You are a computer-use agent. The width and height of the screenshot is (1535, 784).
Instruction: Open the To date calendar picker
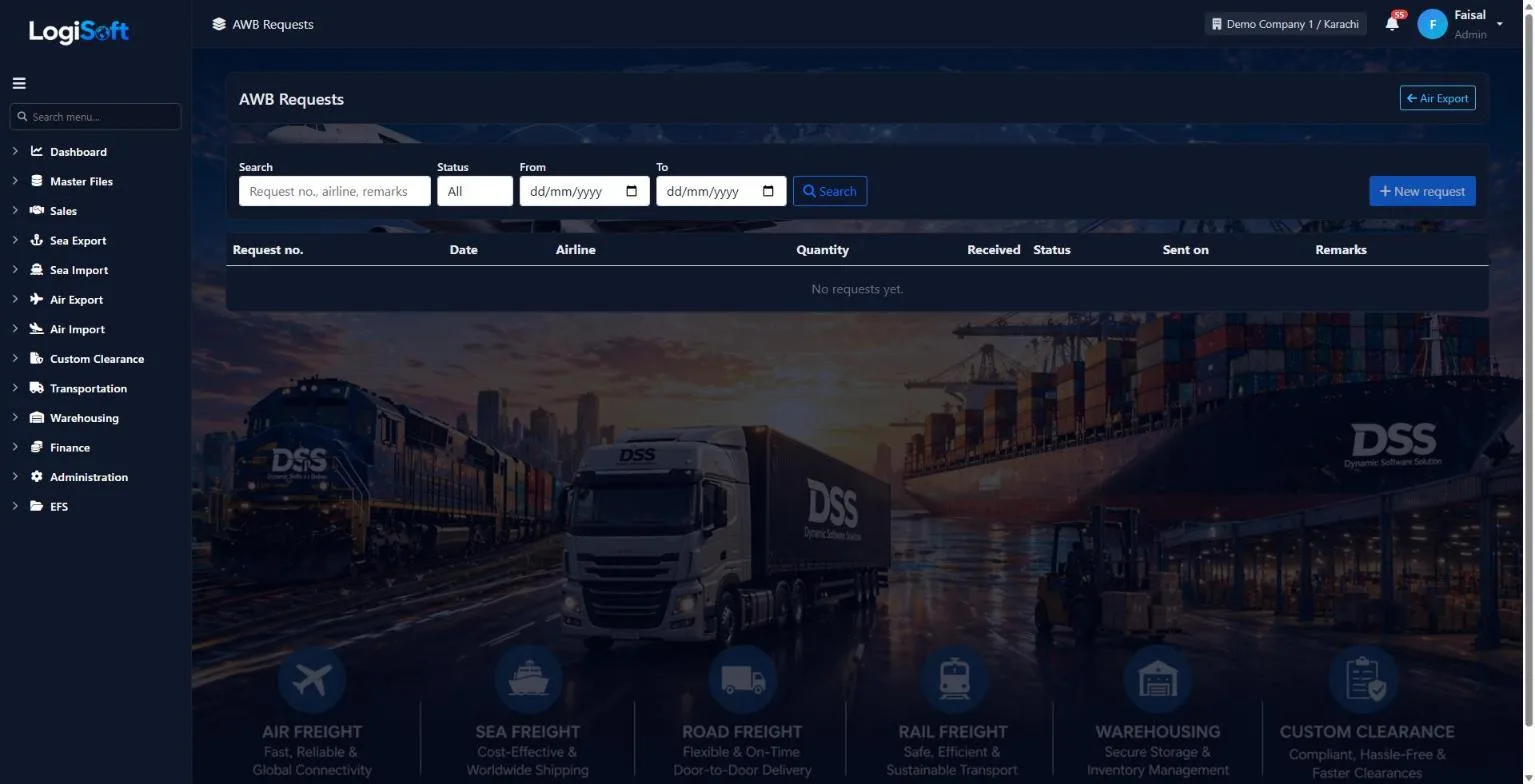click(768, 191)
